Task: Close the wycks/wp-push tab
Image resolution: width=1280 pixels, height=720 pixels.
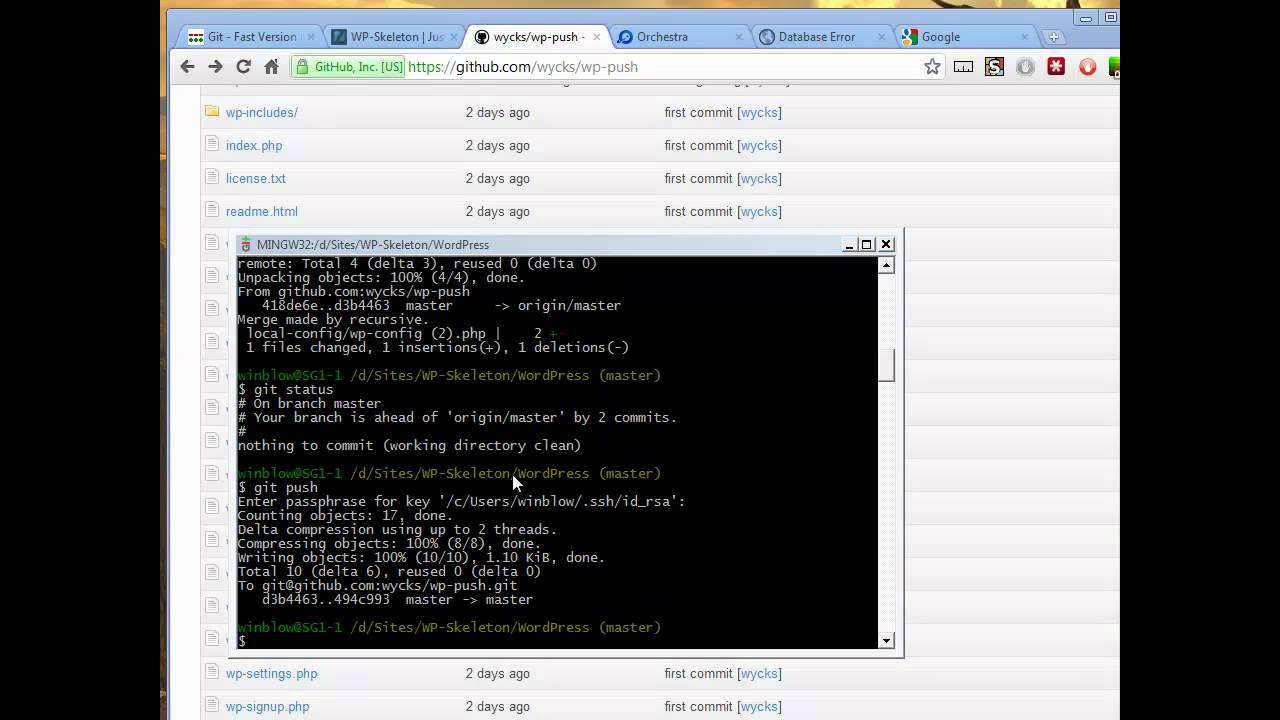Action: [x=596, y=37]
